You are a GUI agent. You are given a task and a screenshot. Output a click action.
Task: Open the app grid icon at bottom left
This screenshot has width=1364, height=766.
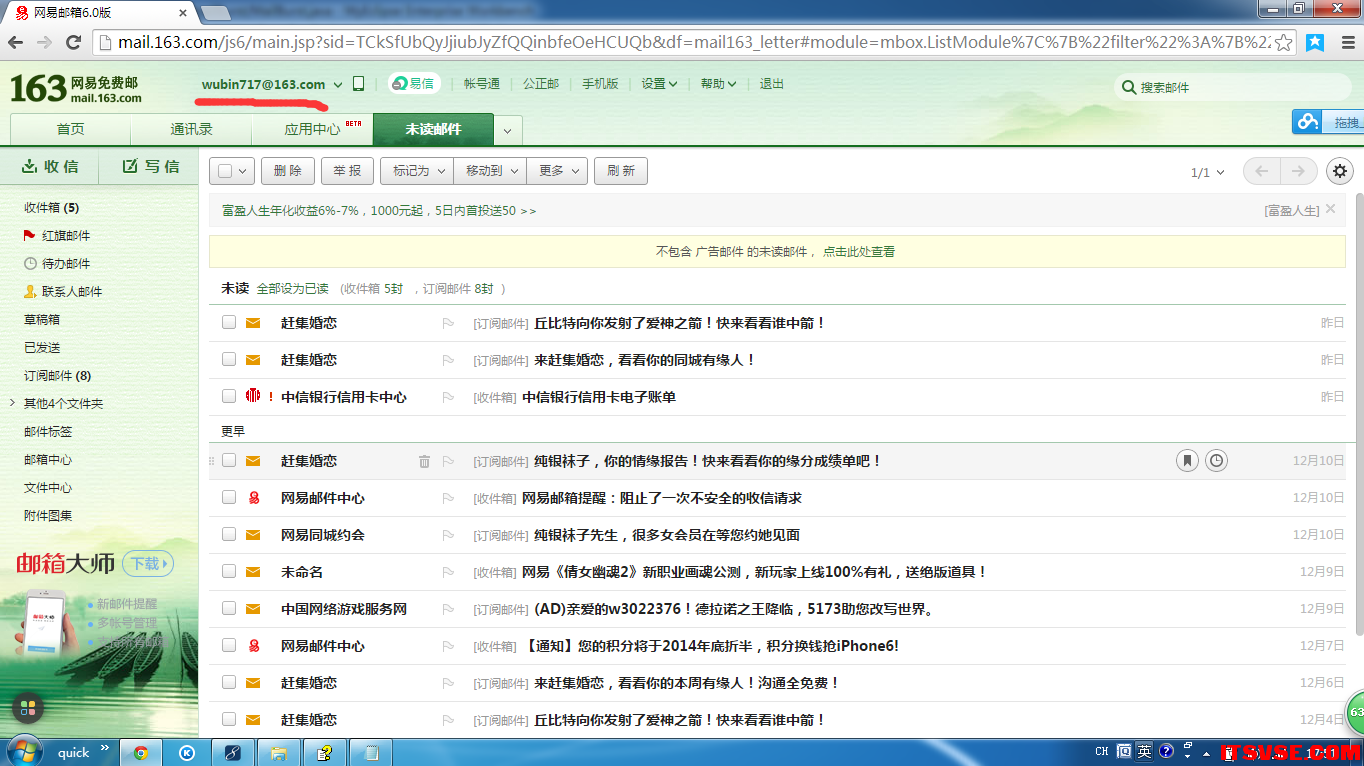[28, 708]
